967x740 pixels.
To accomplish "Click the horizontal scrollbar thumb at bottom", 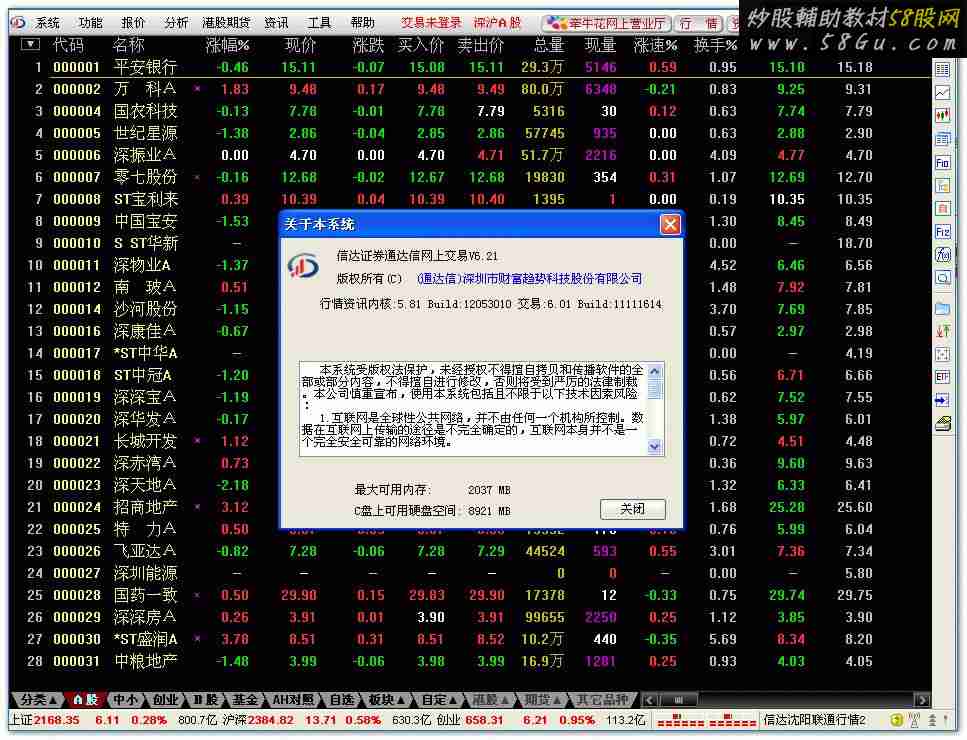I will point(678,700).
